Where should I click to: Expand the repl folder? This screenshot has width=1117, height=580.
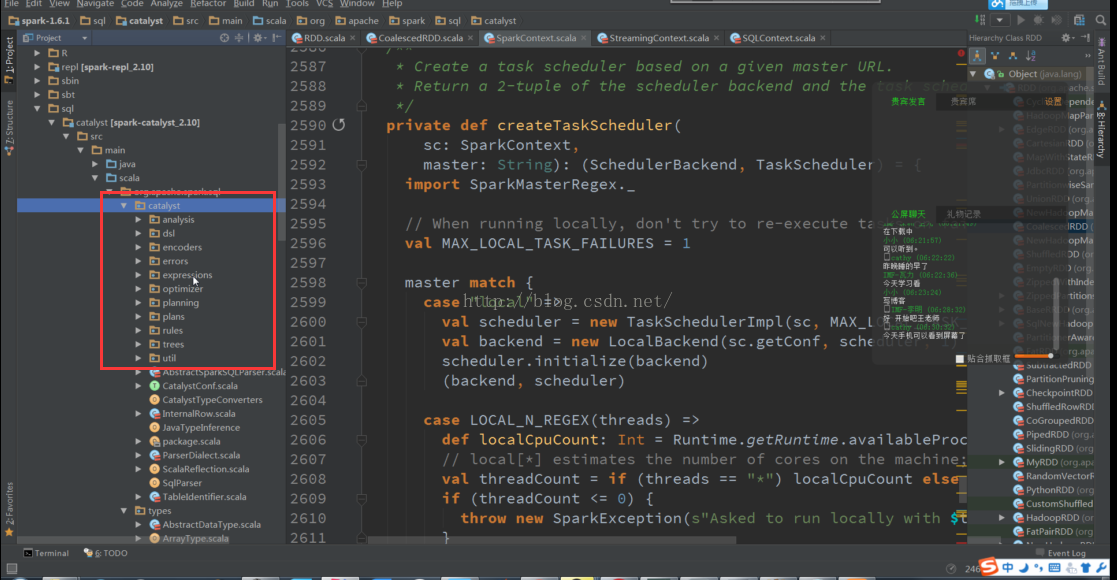[37, 66]
